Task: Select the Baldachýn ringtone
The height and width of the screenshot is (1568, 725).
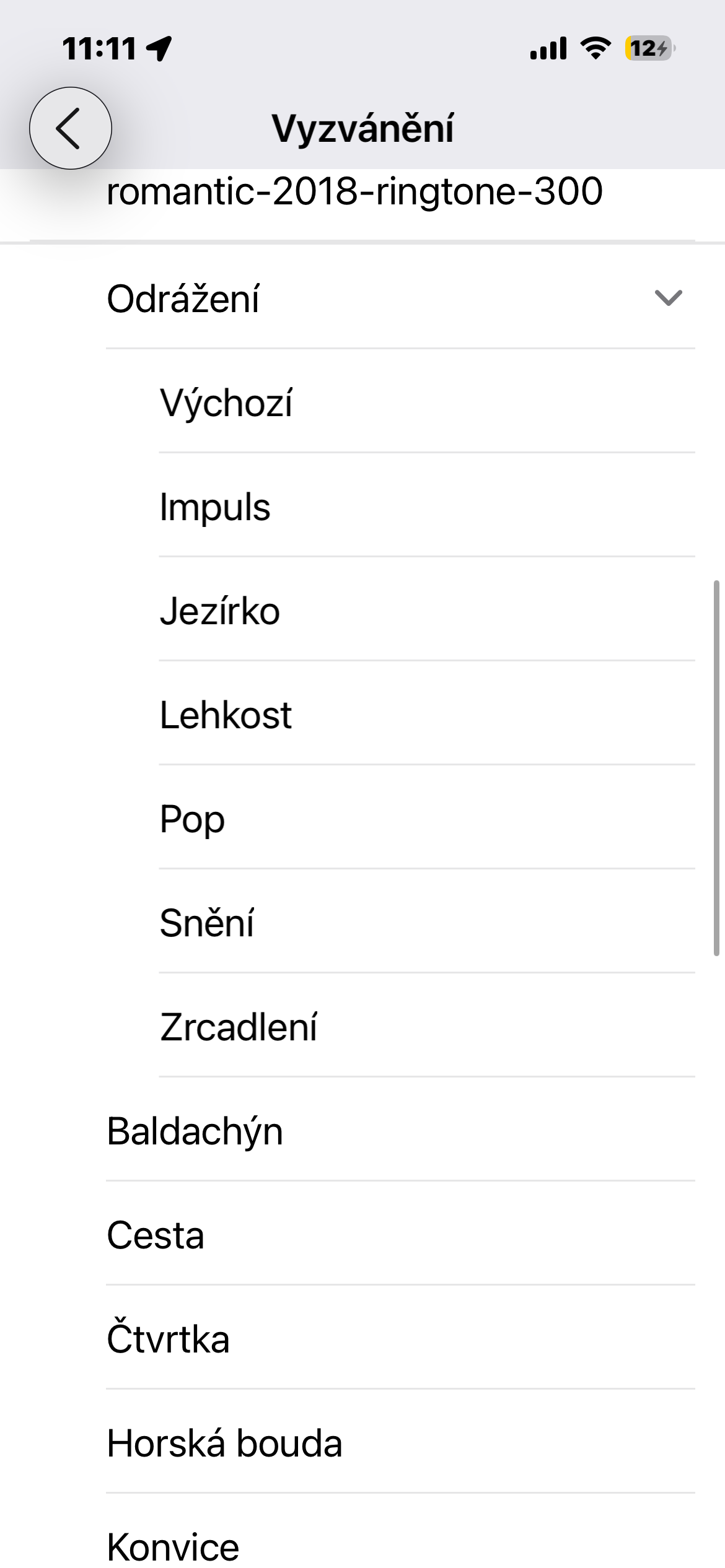Action: (x=195, y=1131)
